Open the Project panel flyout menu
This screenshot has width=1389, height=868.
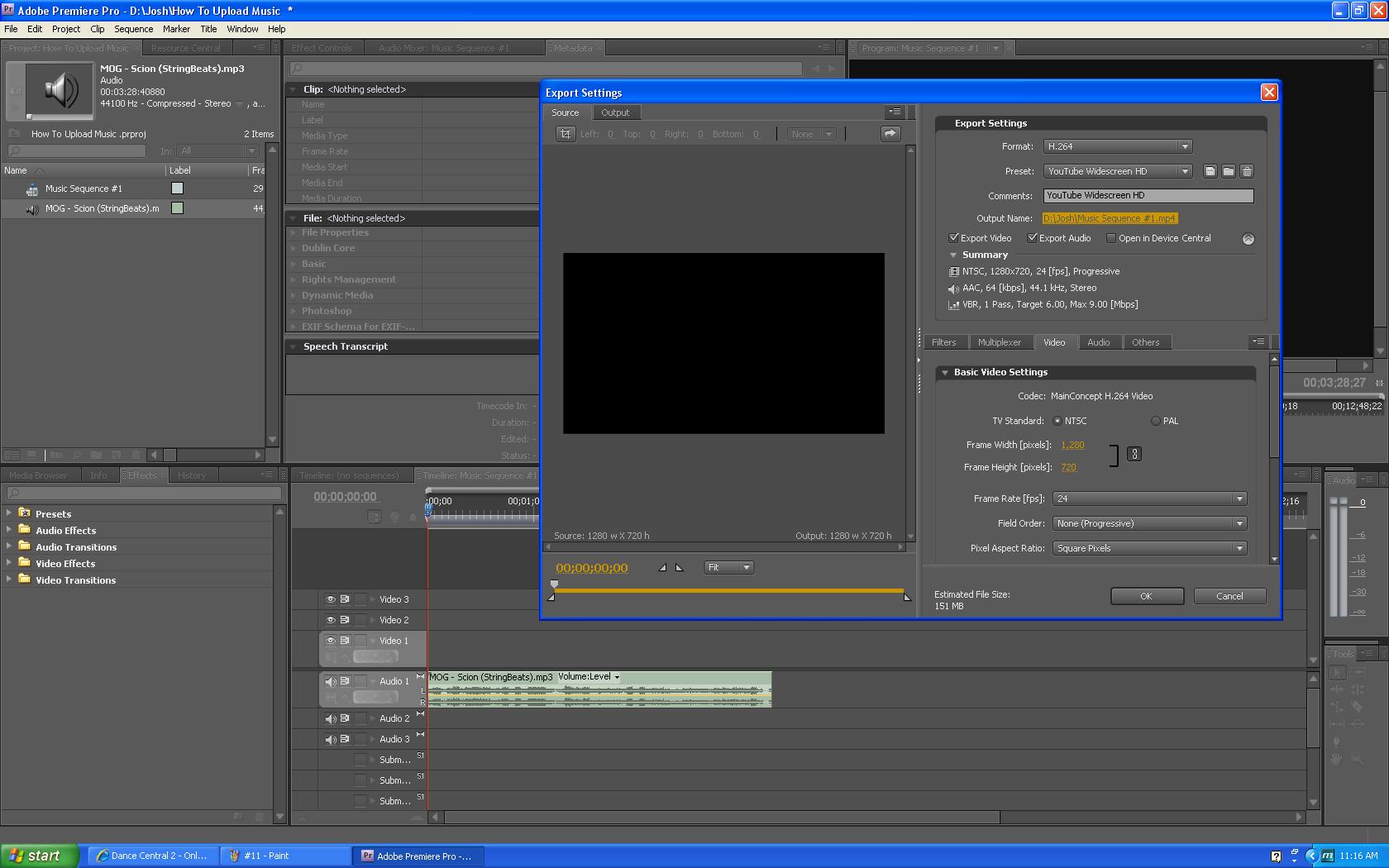[x=259, y=48]
